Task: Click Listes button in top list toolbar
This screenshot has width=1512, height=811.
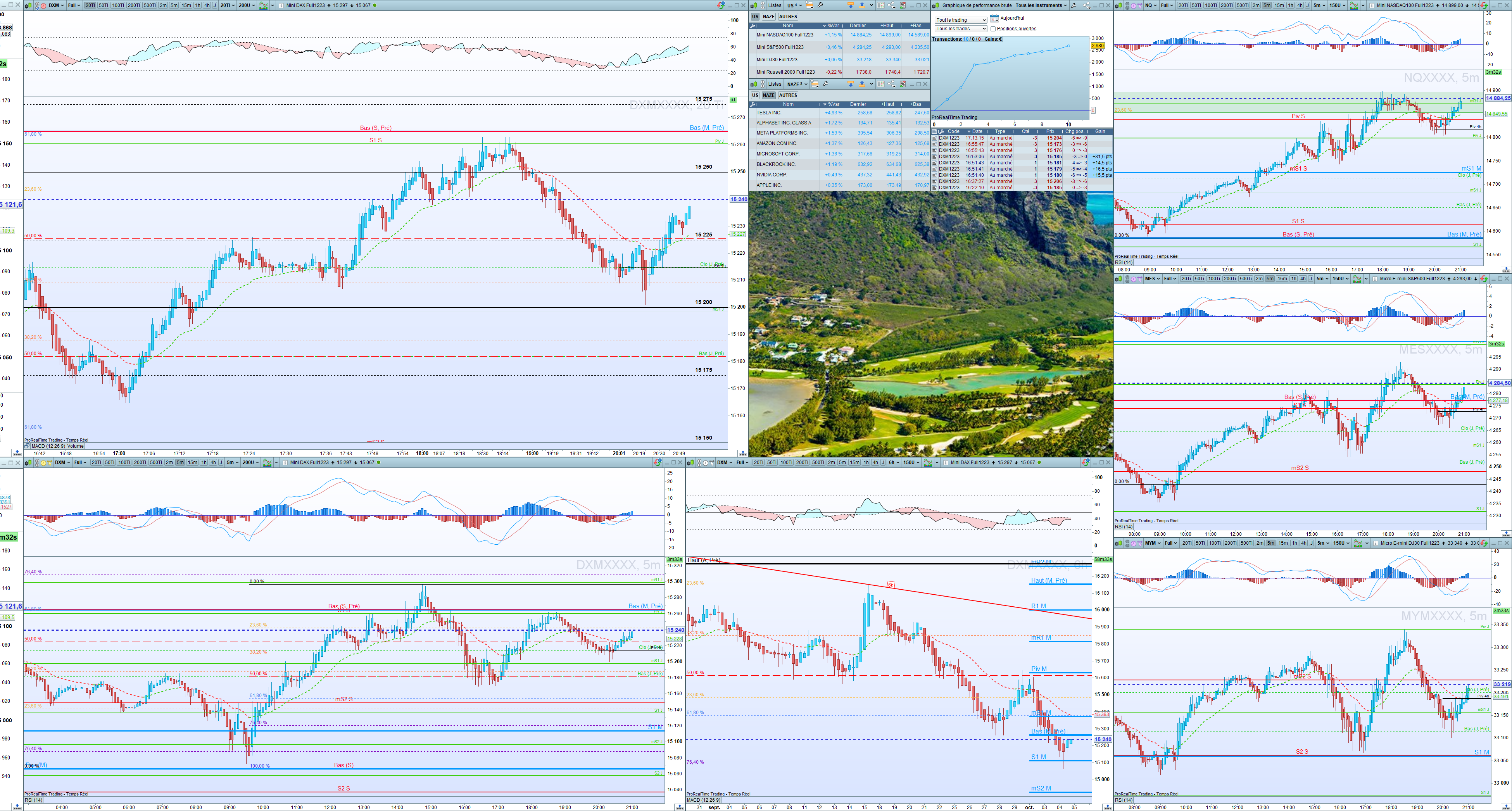Action: (775, 5)
